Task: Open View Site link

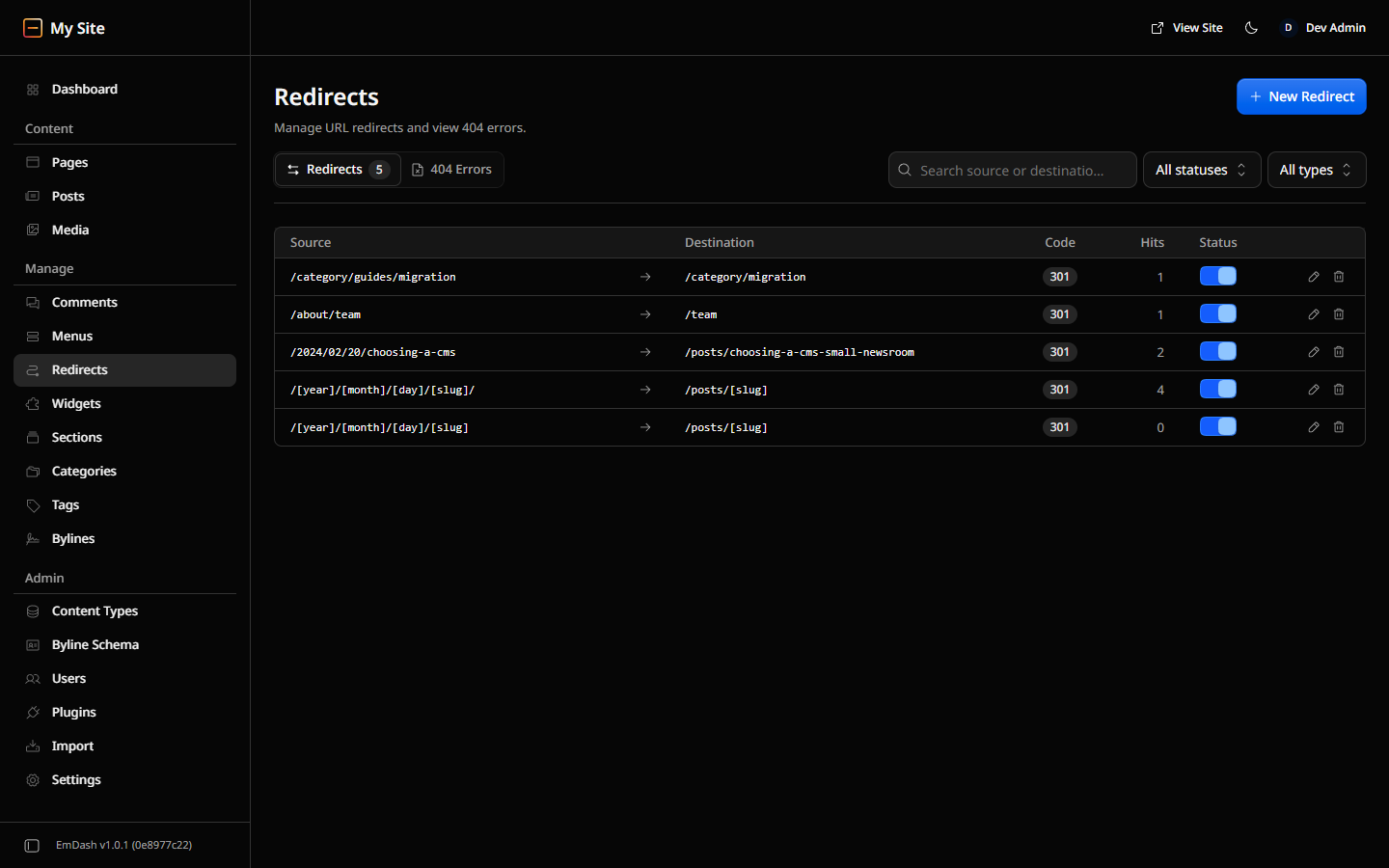Action: point(1186,28)
